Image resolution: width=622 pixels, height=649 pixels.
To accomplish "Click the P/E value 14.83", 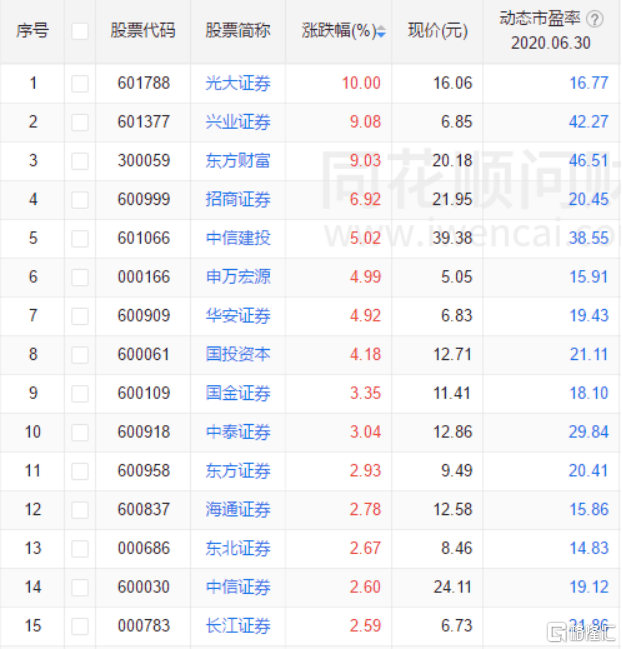I will (x=589, y=548).
